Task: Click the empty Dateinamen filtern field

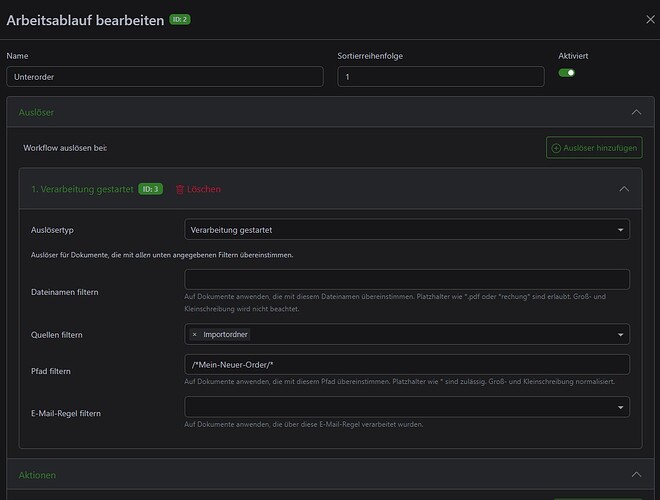Action: 407,279
